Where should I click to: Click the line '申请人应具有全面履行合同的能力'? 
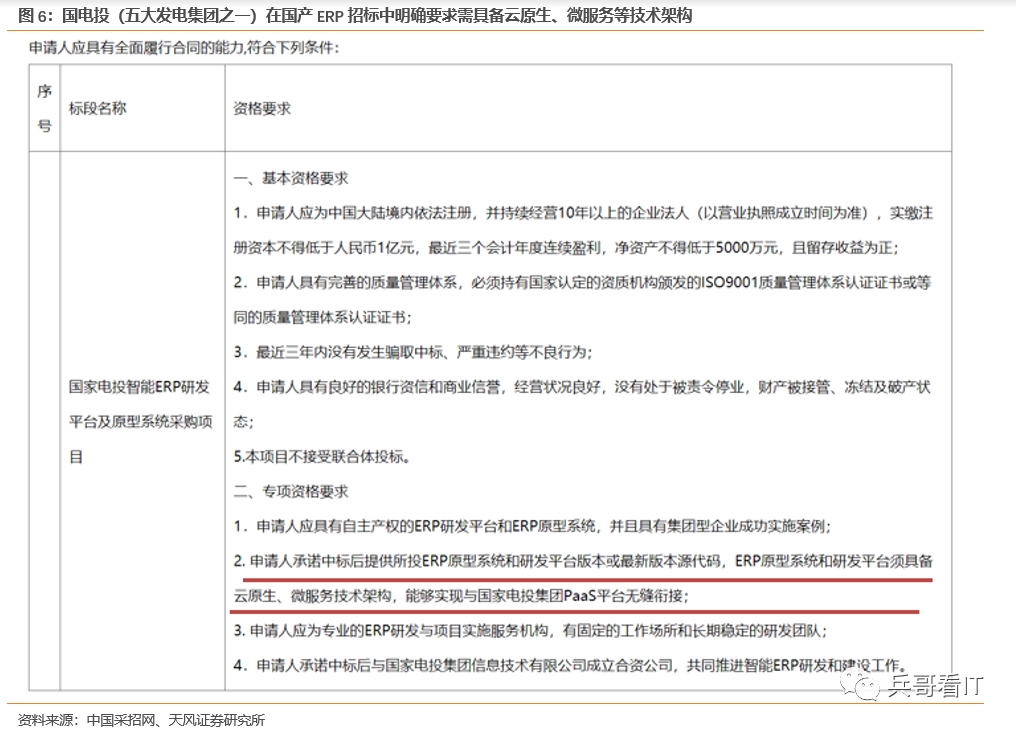point(184,48)
